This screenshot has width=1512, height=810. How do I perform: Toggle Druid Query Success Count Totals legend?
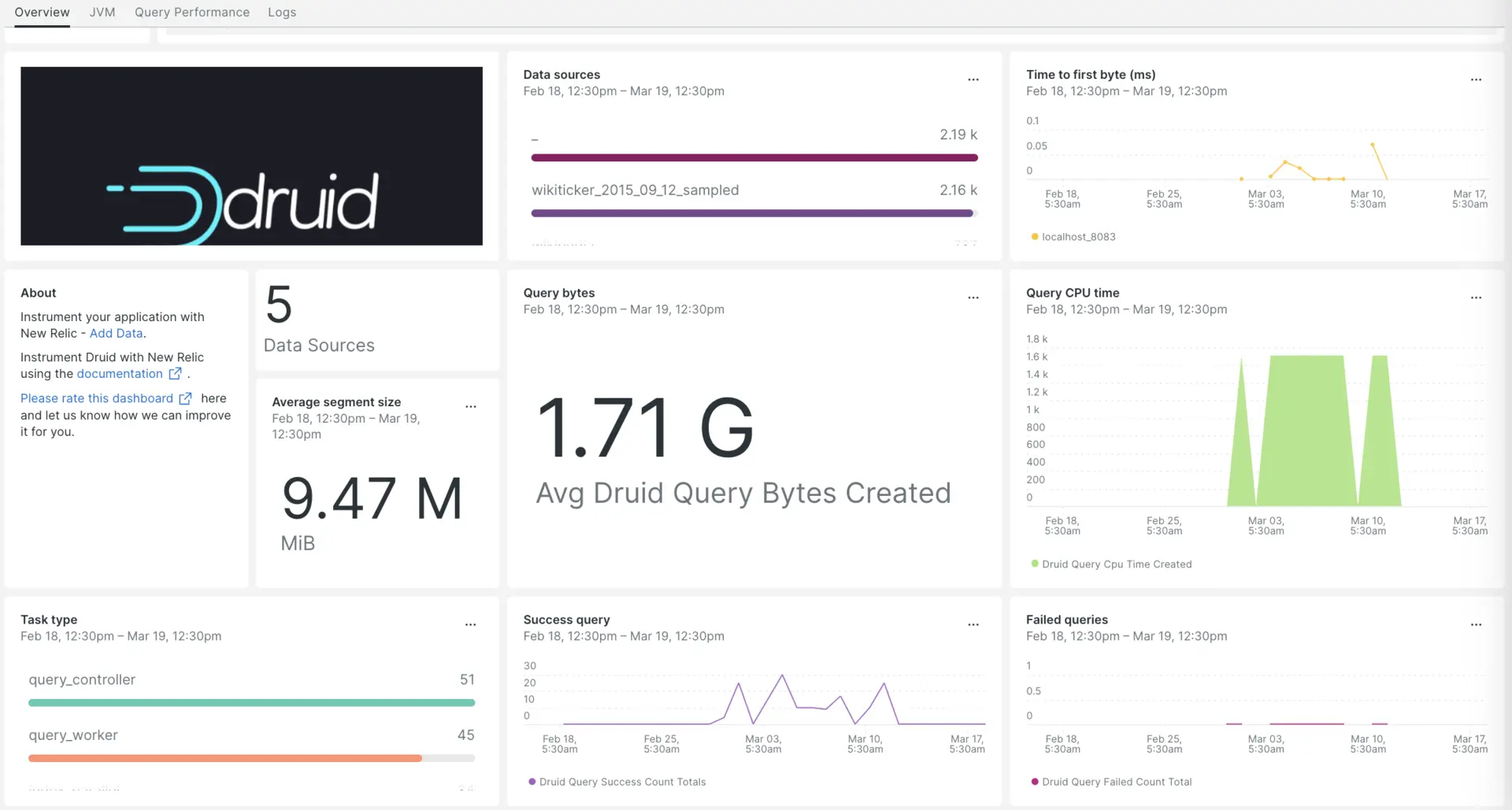621,782
